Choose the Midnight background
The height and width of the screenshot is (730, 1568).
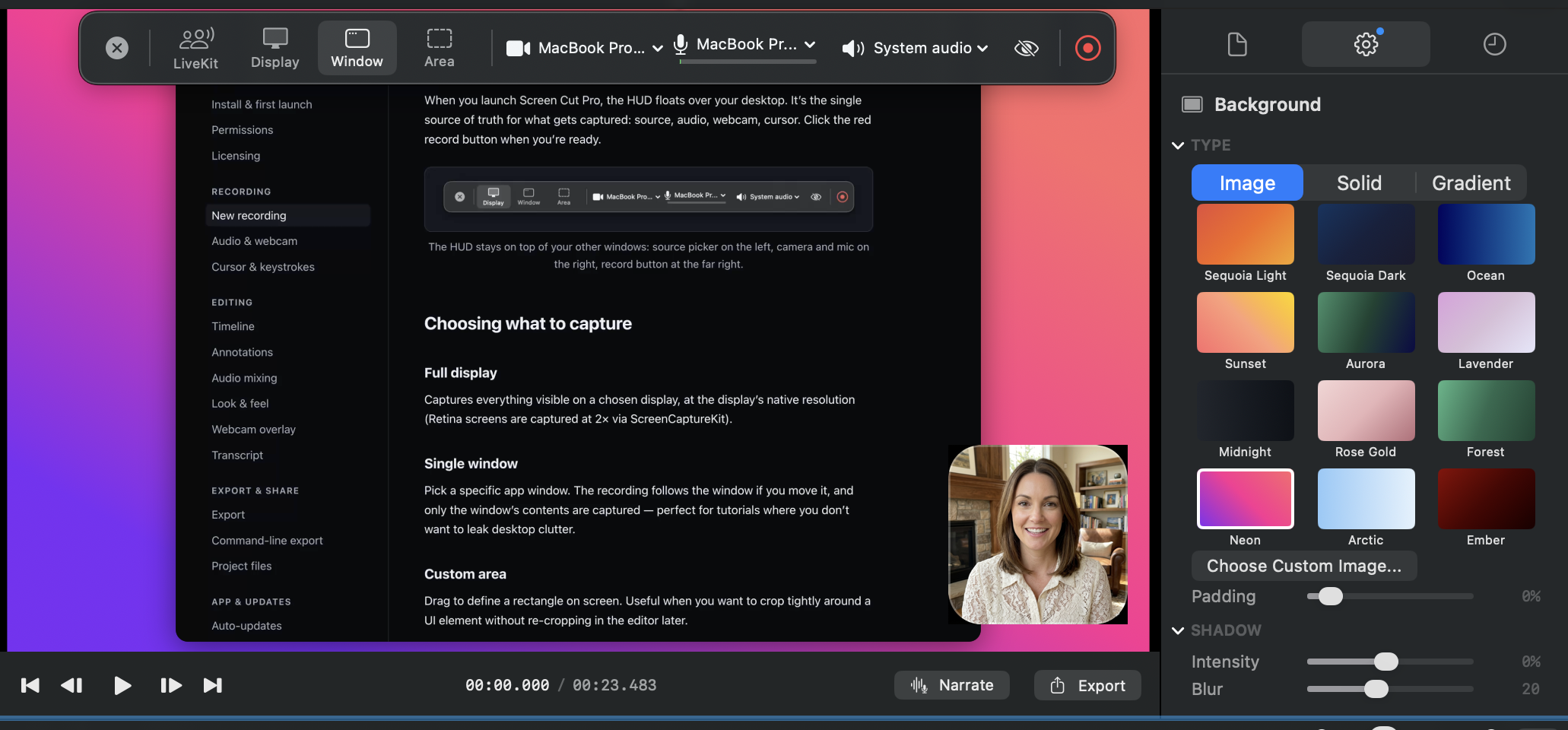tap(1246, 411)
